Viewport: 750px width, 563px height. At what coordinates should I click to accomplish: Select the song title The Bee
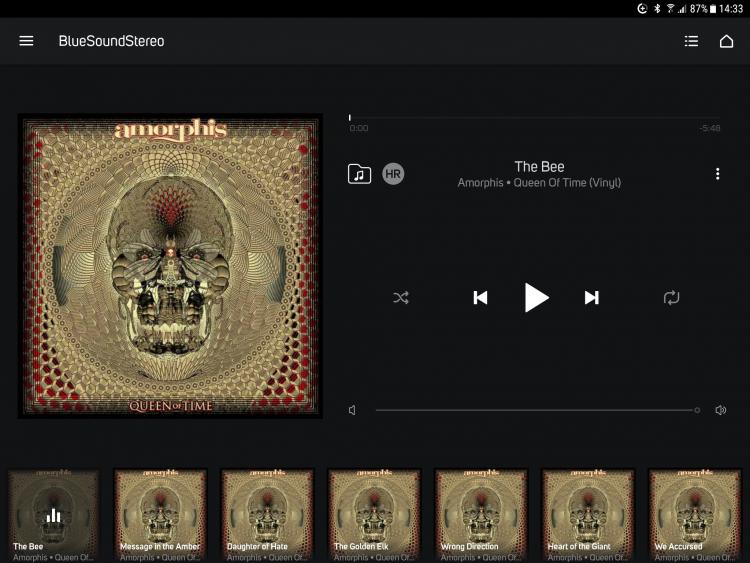point(539,166)
